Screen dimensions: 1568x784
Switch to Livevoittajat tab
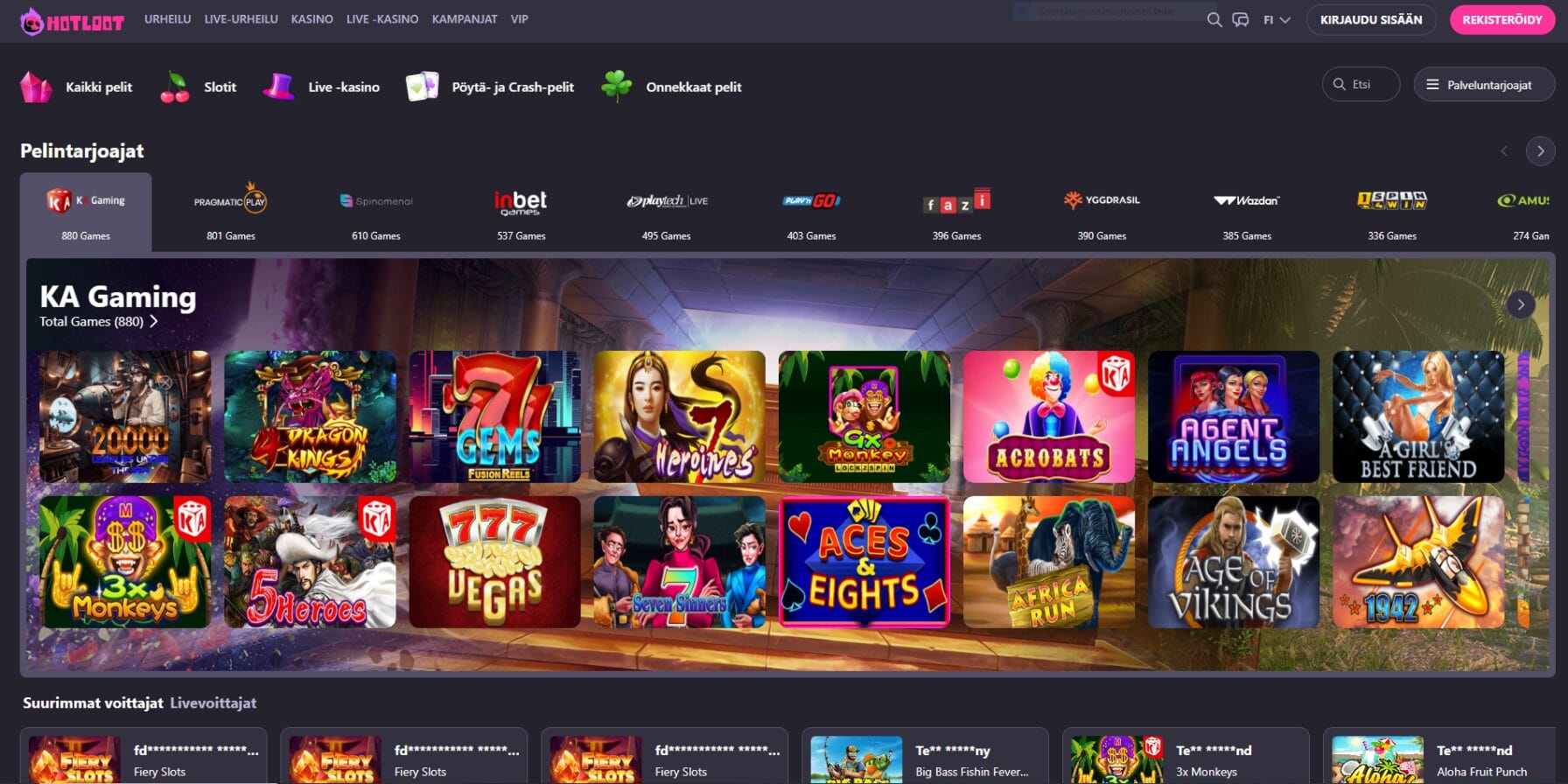[213, 703]
